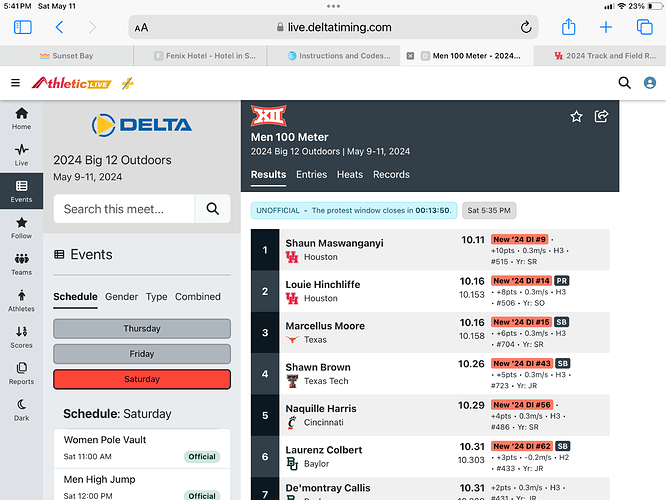The image size is (666, 500).
Task: Select the Heats tab
Action: 350,175
